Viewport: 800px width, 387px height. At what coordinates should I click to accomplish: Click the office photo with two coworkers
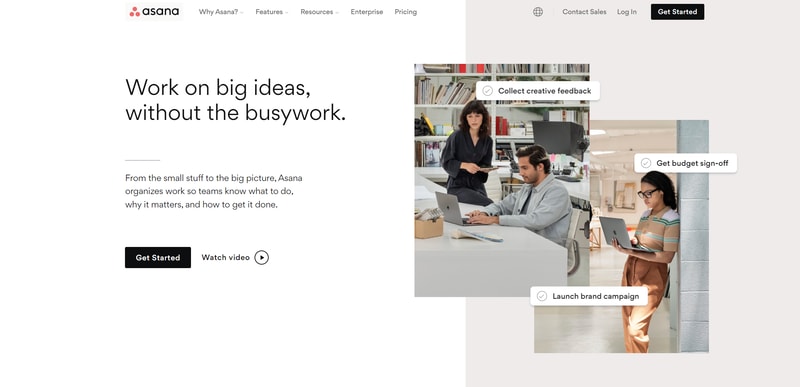502,180
